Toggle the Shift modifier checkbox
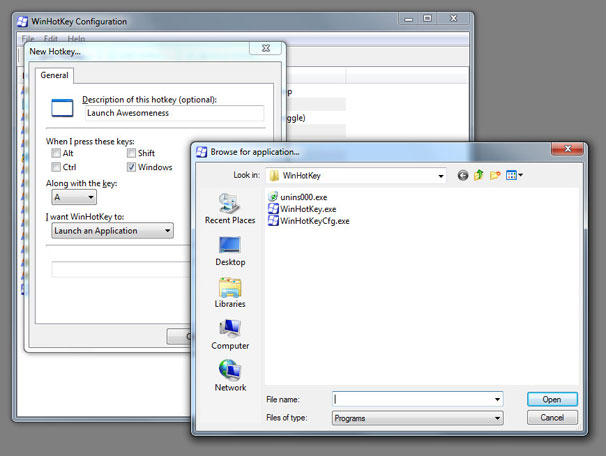This screenshot has width=606, height=456. (x=131, y=153)
